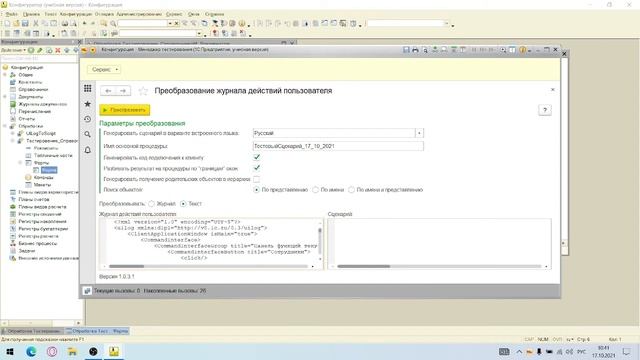Image resolution: width=640 pixels, height=360 pixels.
Task: Click the cut scissors icon in Configurator toolbar
Action: pos(36,24)
